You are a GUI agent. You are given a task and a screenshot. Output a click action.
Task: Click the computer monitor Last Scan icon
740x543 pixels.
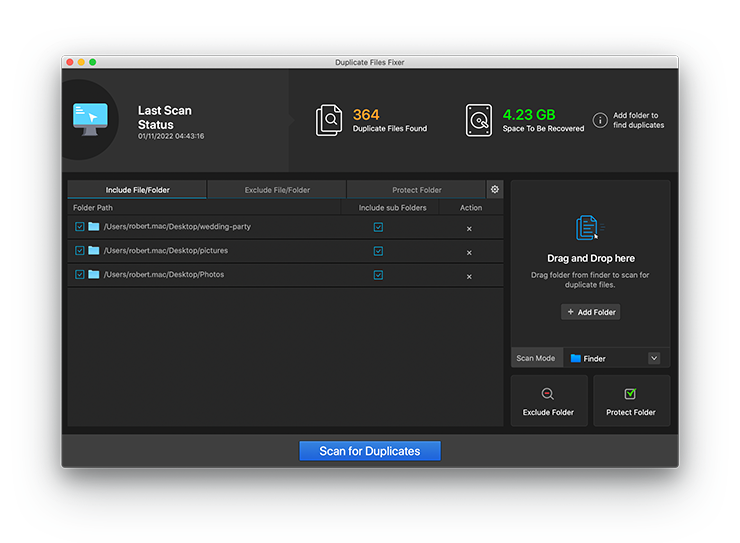[x=90, y=119]
